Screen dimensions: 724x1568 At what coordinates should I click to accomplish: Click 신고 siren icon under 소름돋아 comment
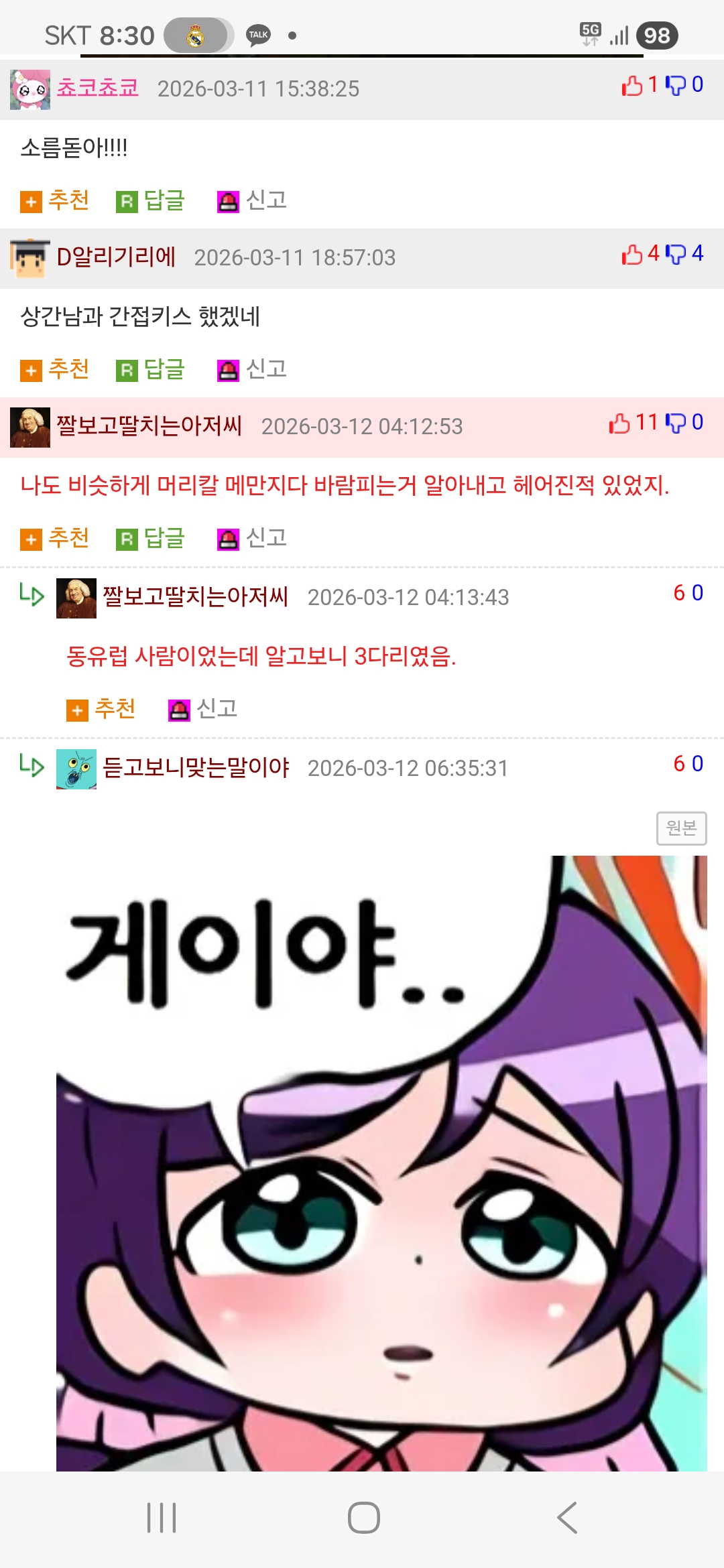point(228,201)
